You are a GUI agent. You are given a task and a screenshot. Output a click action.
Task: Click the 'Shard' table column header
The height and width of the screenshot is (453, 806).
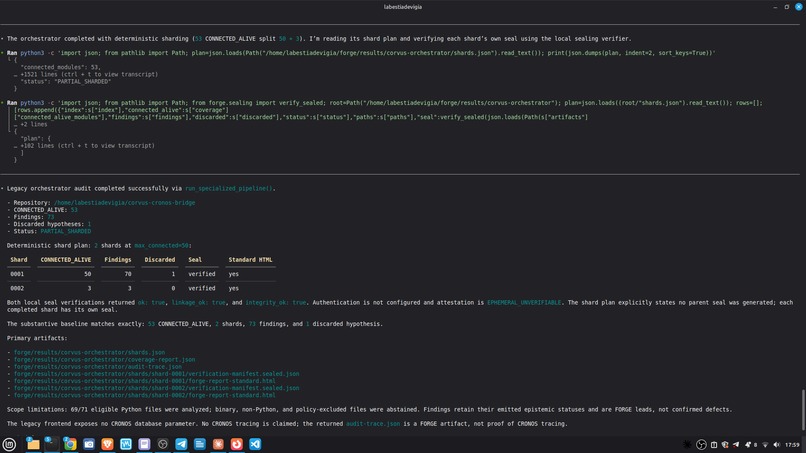[x=19, y=260]
